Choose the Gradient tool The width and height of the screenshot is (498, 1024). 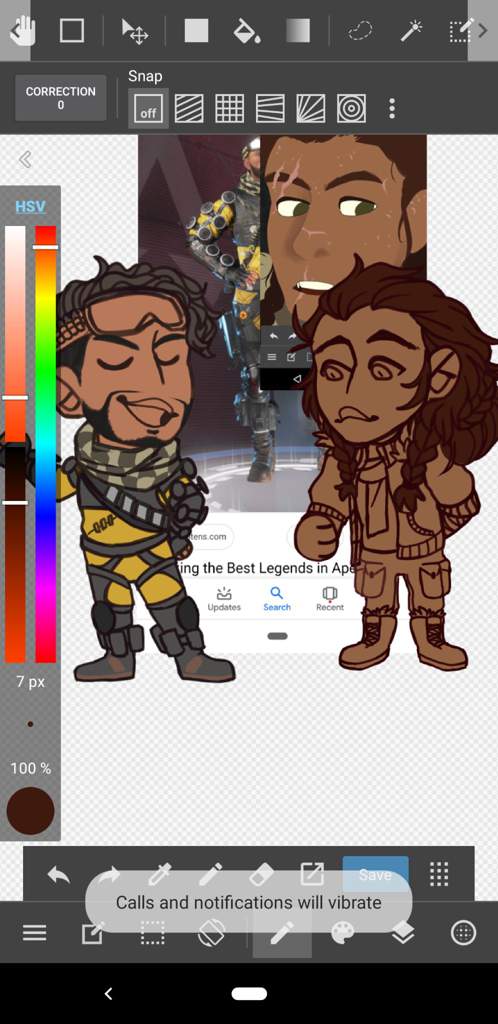[298, 31]
